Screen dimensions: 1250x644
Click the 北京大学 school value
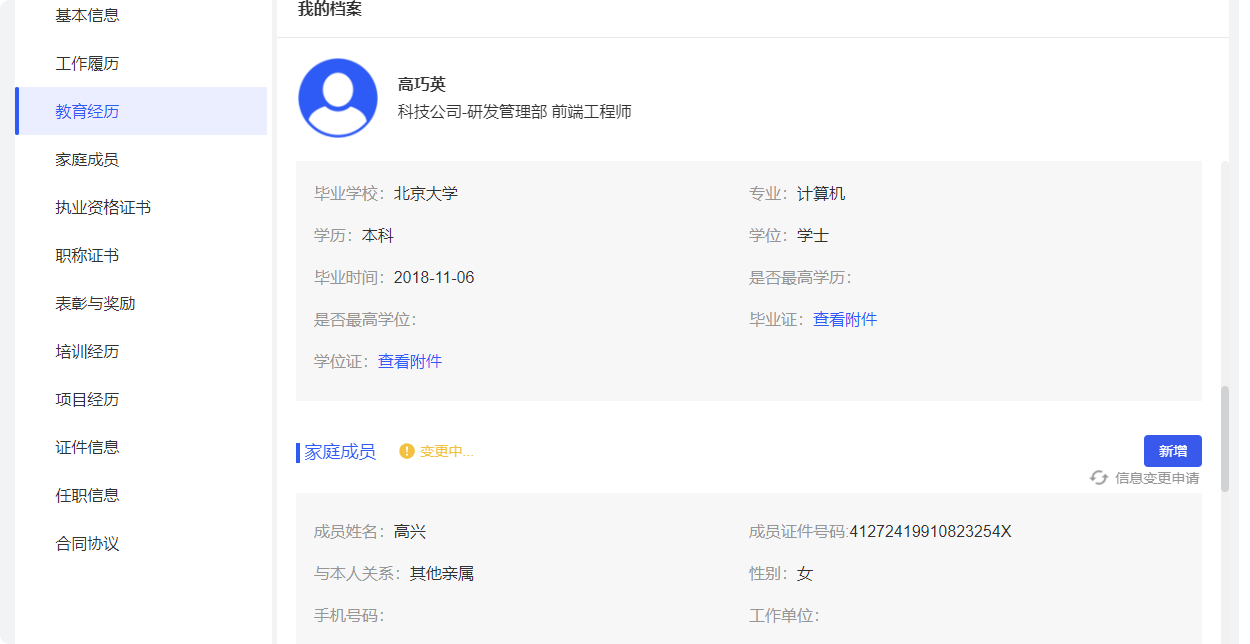click(x=426, y=194)
